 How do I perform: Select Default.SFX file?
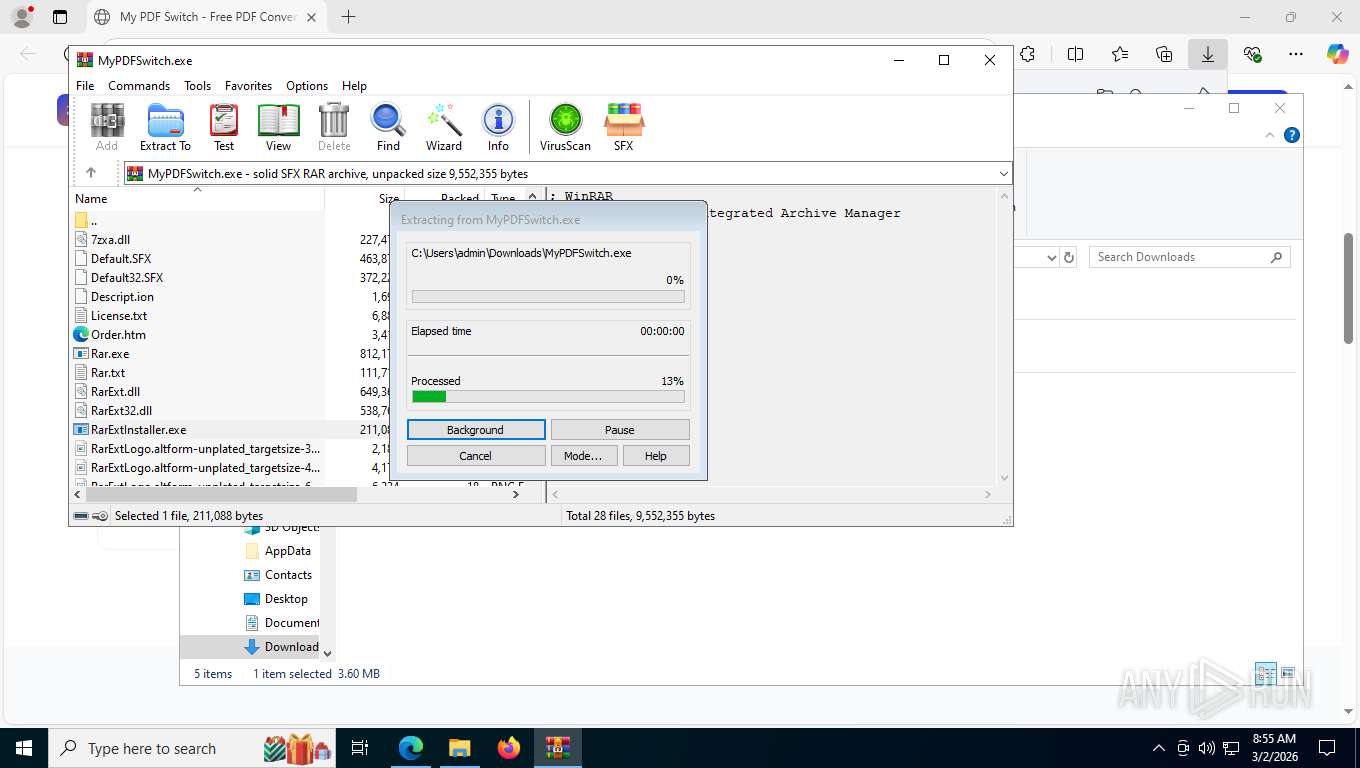(x=121, y=258)
